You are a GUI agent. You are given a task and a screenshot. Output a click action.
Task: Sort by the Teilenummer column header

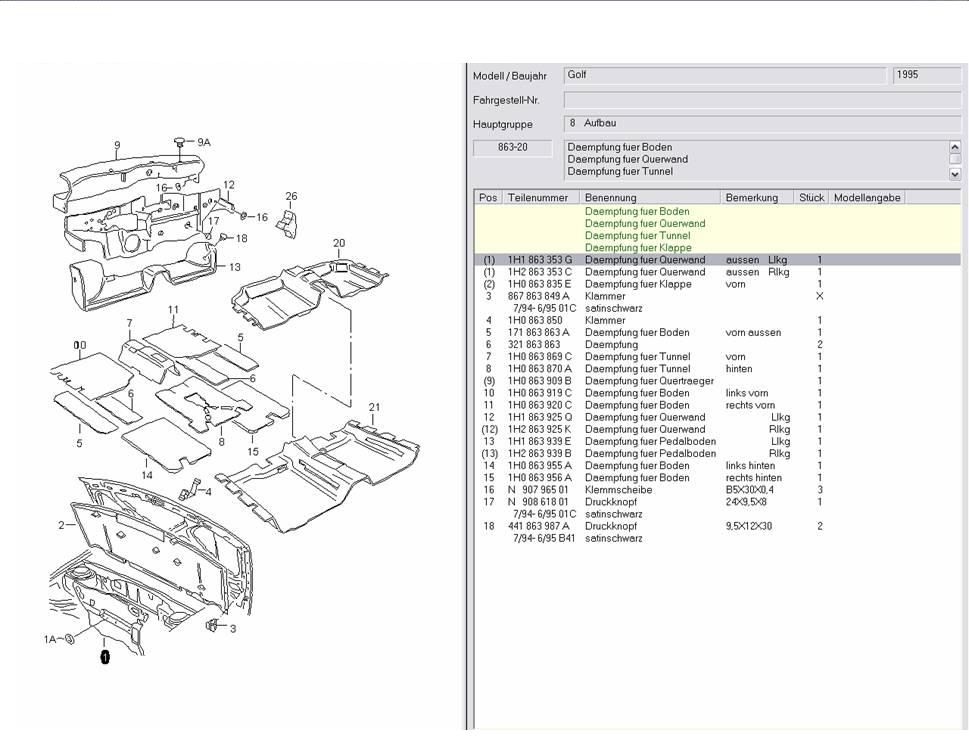540,198
